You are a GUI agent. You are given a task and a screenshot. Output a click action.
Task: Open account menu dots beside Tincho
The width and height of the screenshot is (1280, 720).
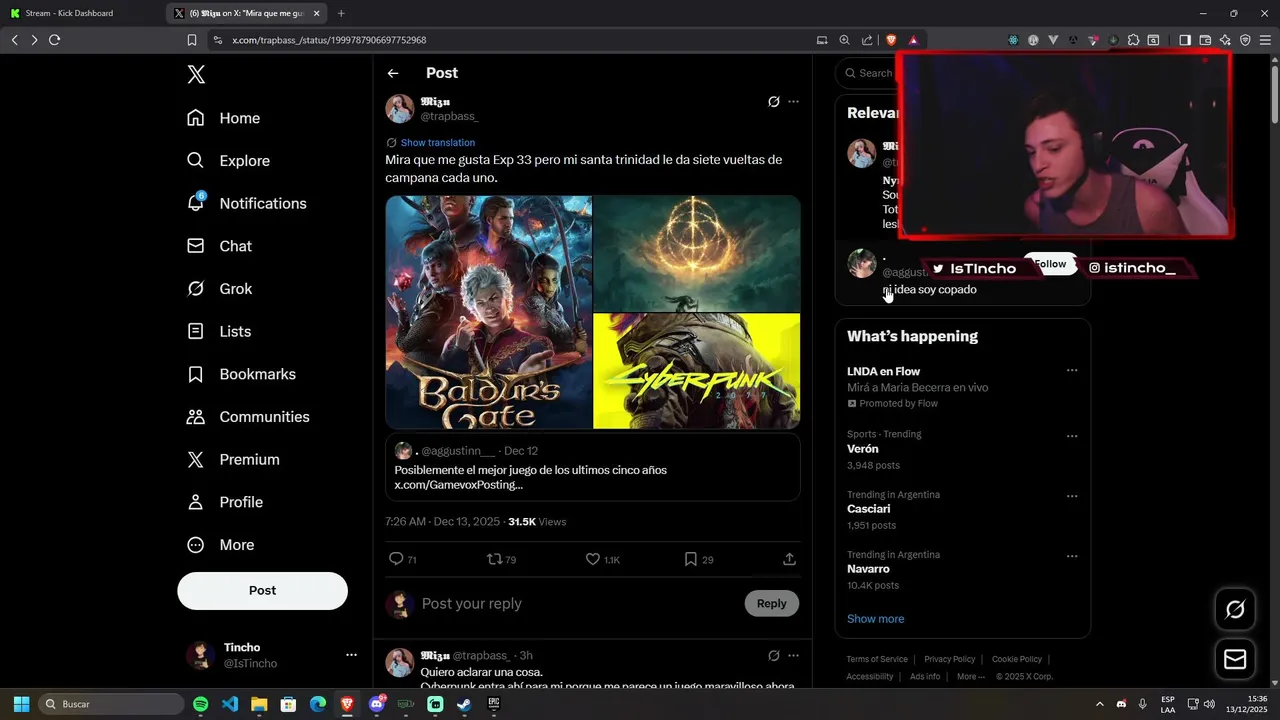[x=351, y=655]
